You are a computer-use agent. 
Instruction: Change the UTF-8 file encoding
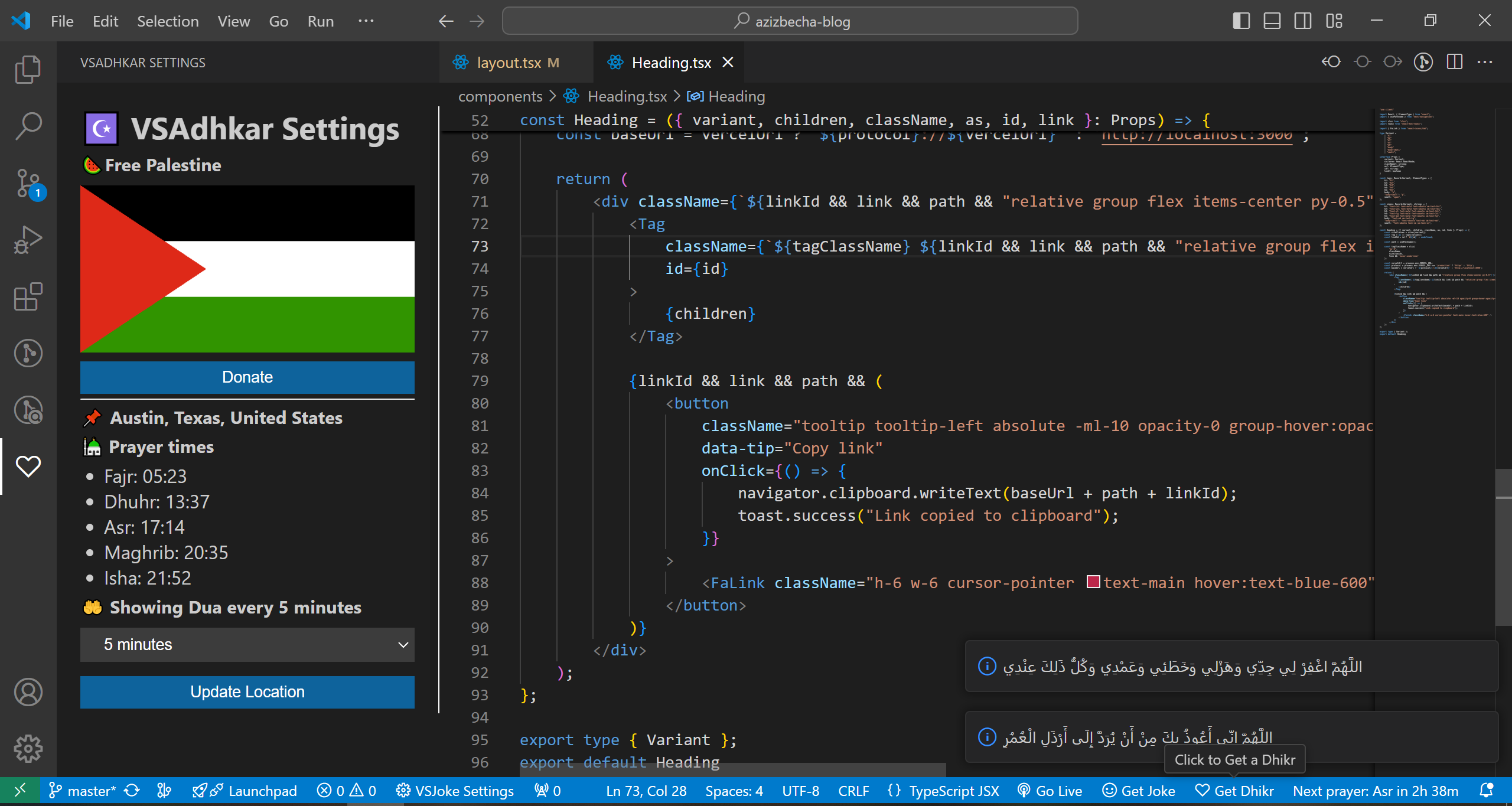800,791
